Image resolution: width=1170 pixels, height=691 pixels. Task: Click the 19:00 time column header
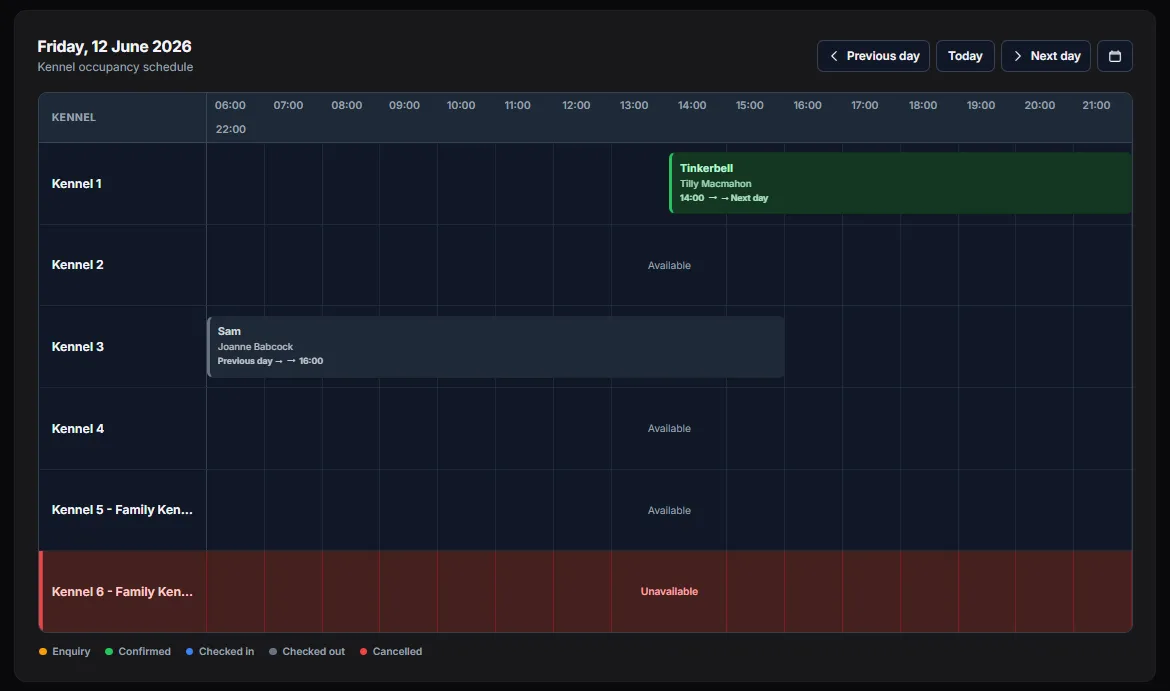tap(980, 105)
